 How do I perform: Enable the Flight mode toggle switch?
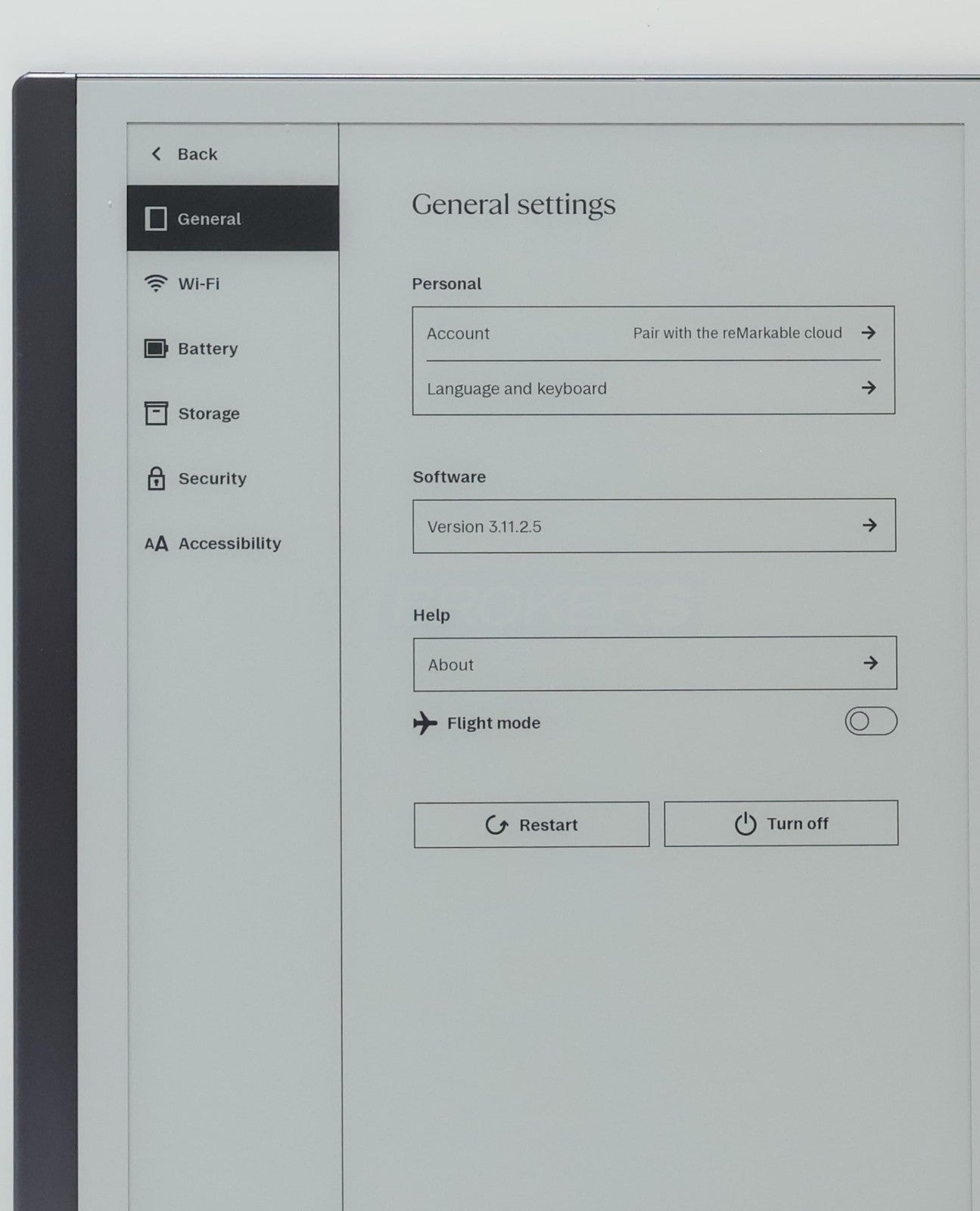(x=870, y=721)
